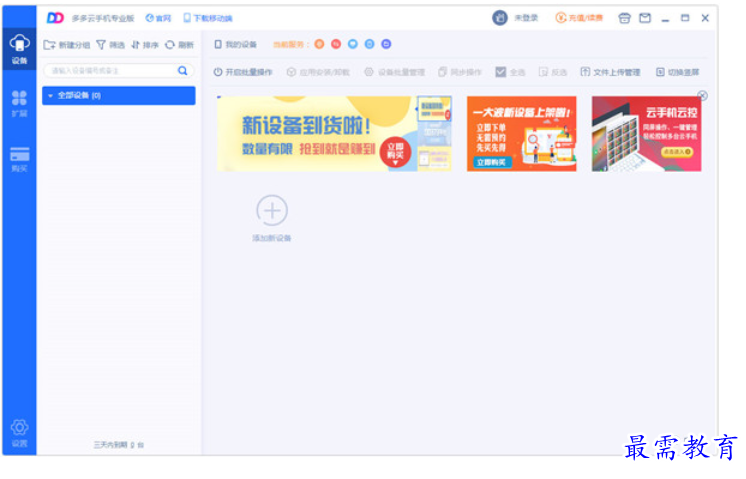The image size is (746, 479).
Task: Click 刷新 to refresh the device list
Action: point(179,45)
